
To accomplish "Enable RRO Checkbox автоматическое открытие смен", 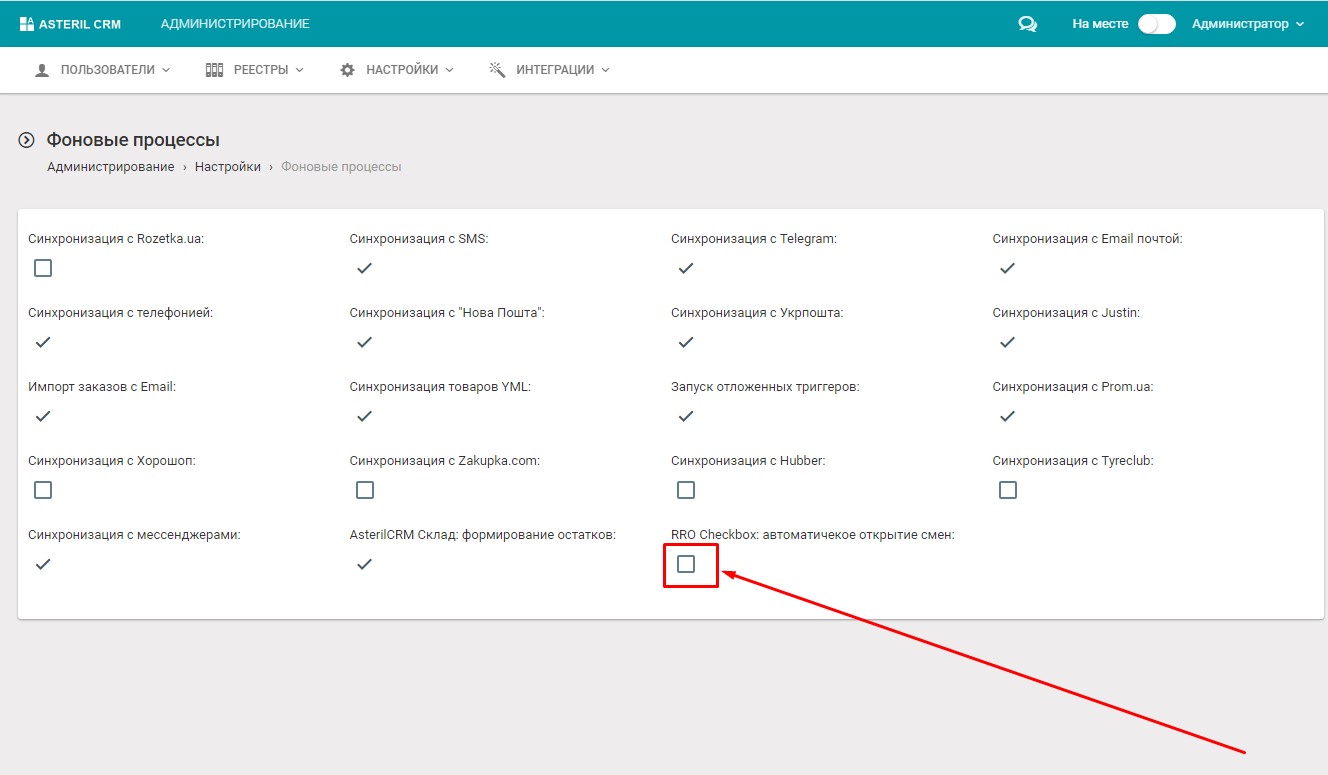I will coord(686,564).
